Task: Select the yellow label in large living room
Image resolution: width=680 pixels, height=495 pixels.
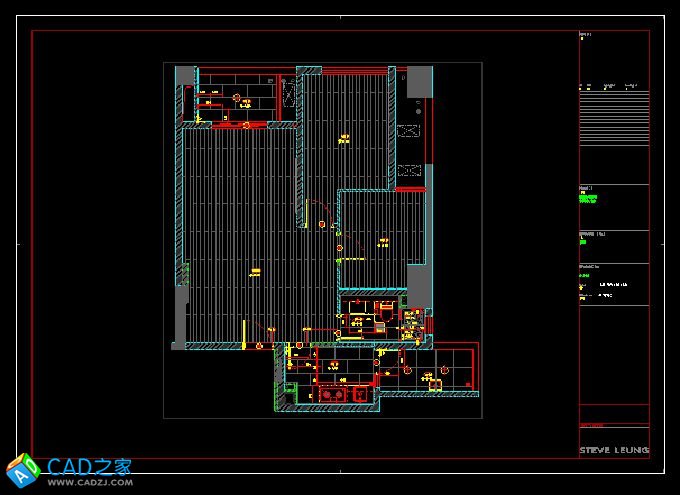Action: pyautogui.click(x=256, y=270)
